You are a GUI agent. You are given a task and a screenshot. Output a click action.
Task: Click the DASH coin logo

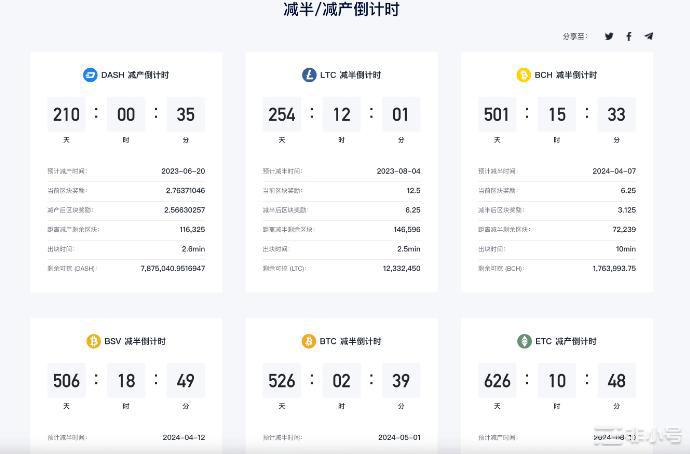point(90,75)
